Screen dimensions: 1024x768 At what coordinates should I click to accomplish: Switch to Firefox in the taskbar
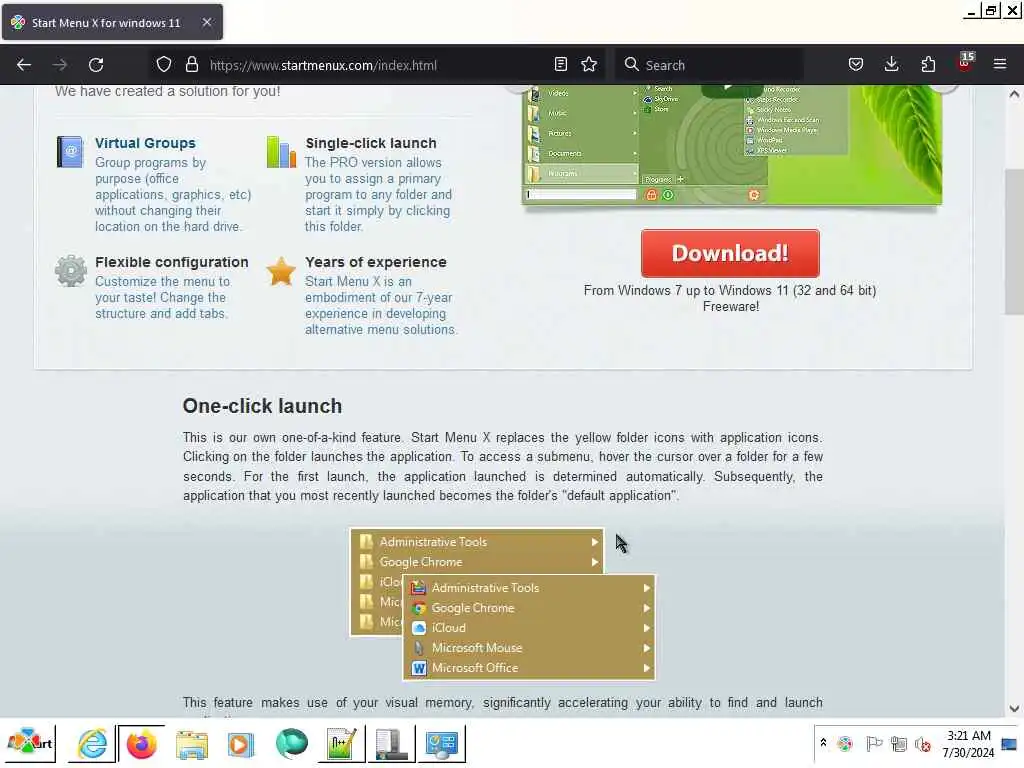coord(141,744)
